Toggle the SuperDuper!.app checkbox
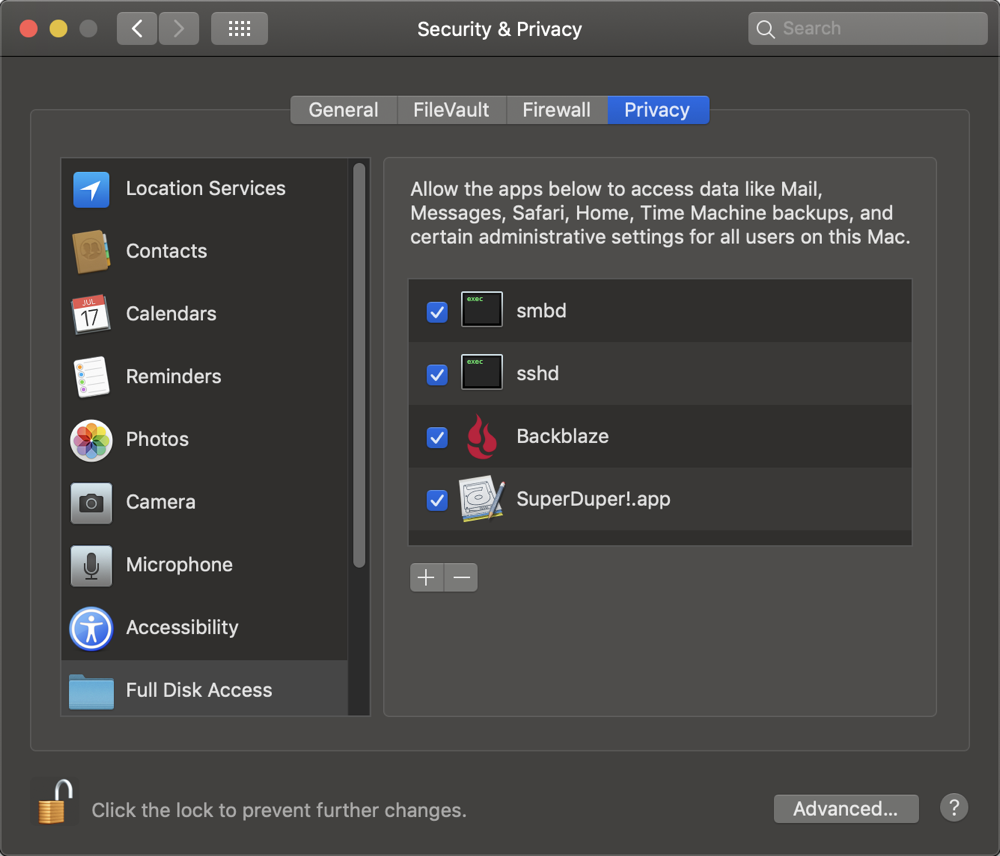This screenshot has height=856, width=1000. tap(437, 500)
